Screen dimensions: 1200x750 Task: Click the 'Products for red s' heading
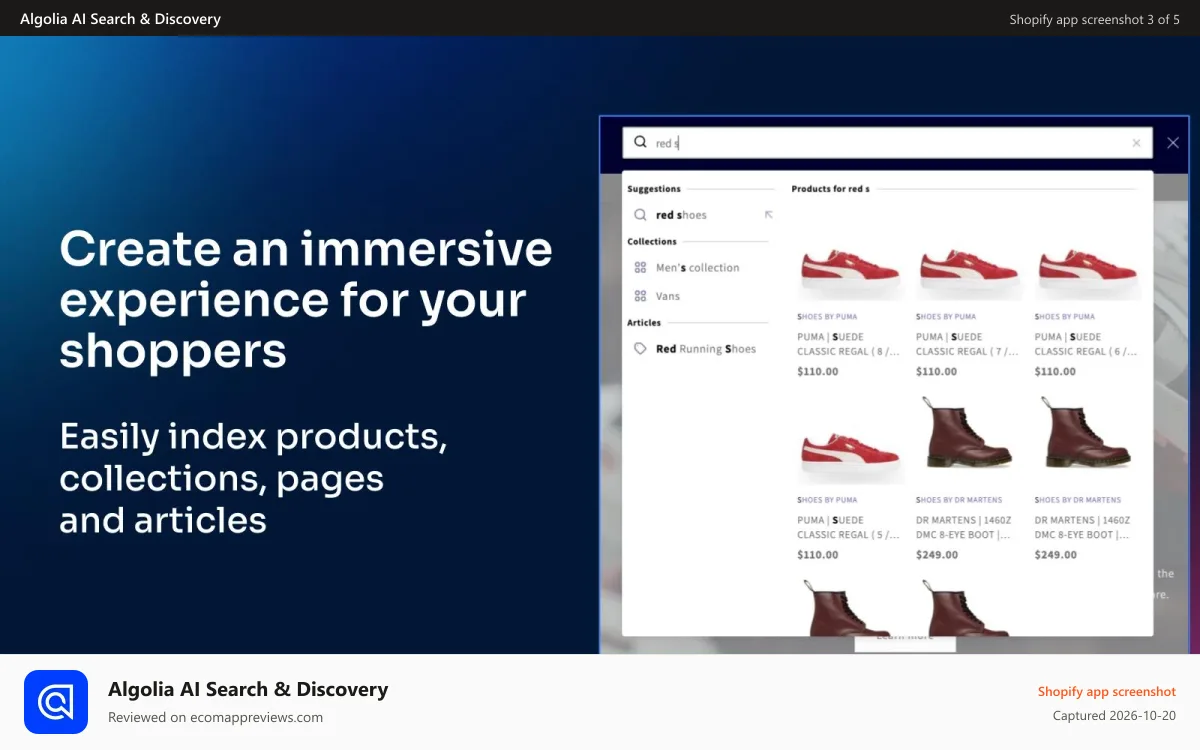tap(830, 189)
